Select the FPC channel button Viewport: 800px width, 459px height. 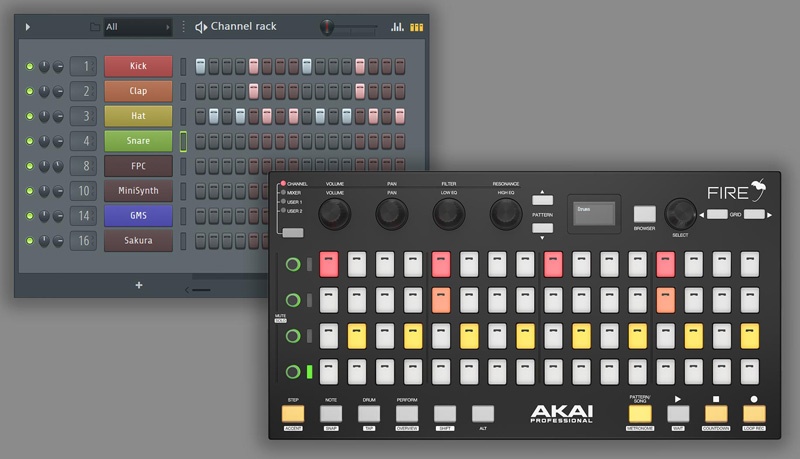[138, 166]
